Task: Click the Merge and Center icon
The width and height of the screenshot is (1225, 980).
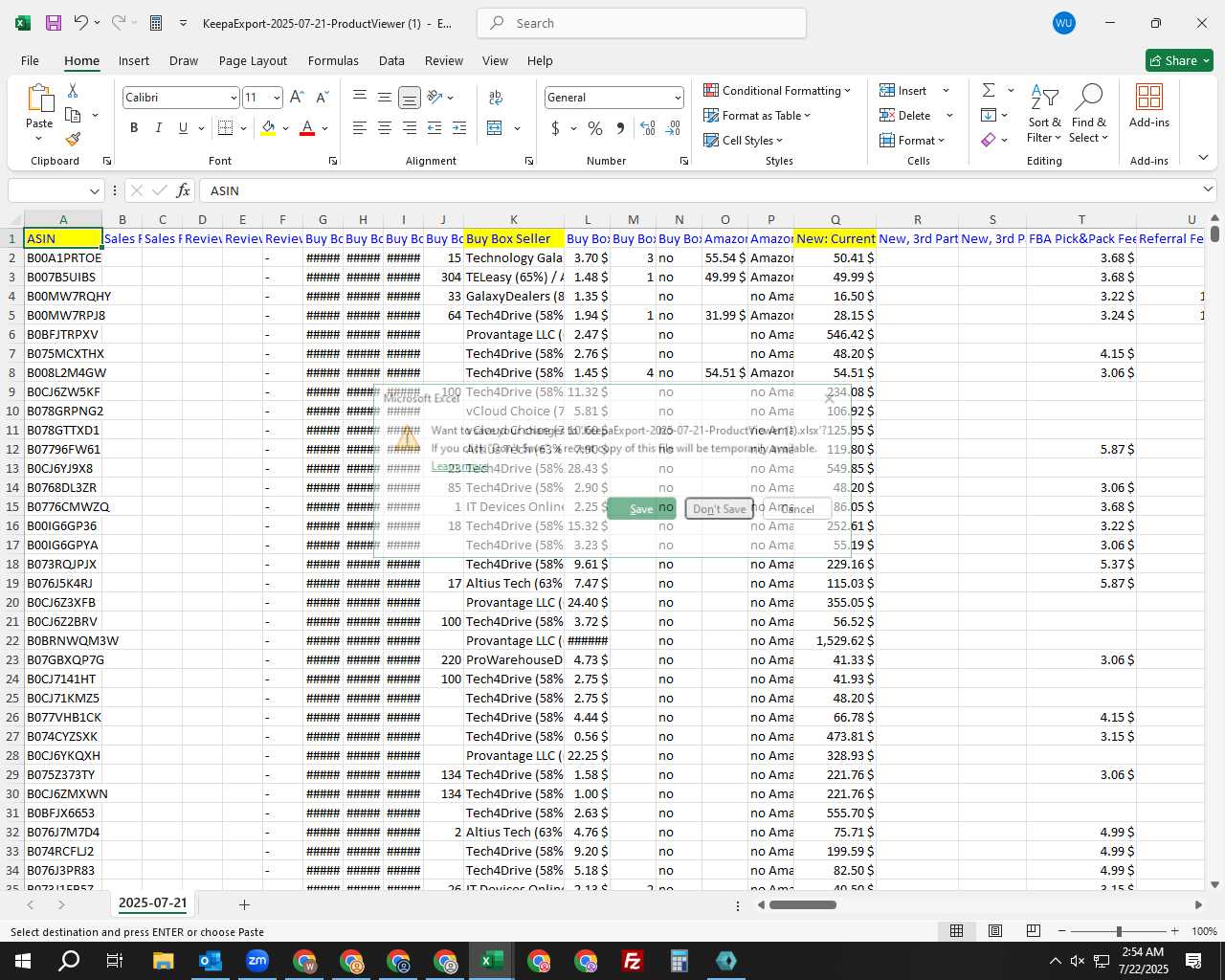Action: [495, 128]
